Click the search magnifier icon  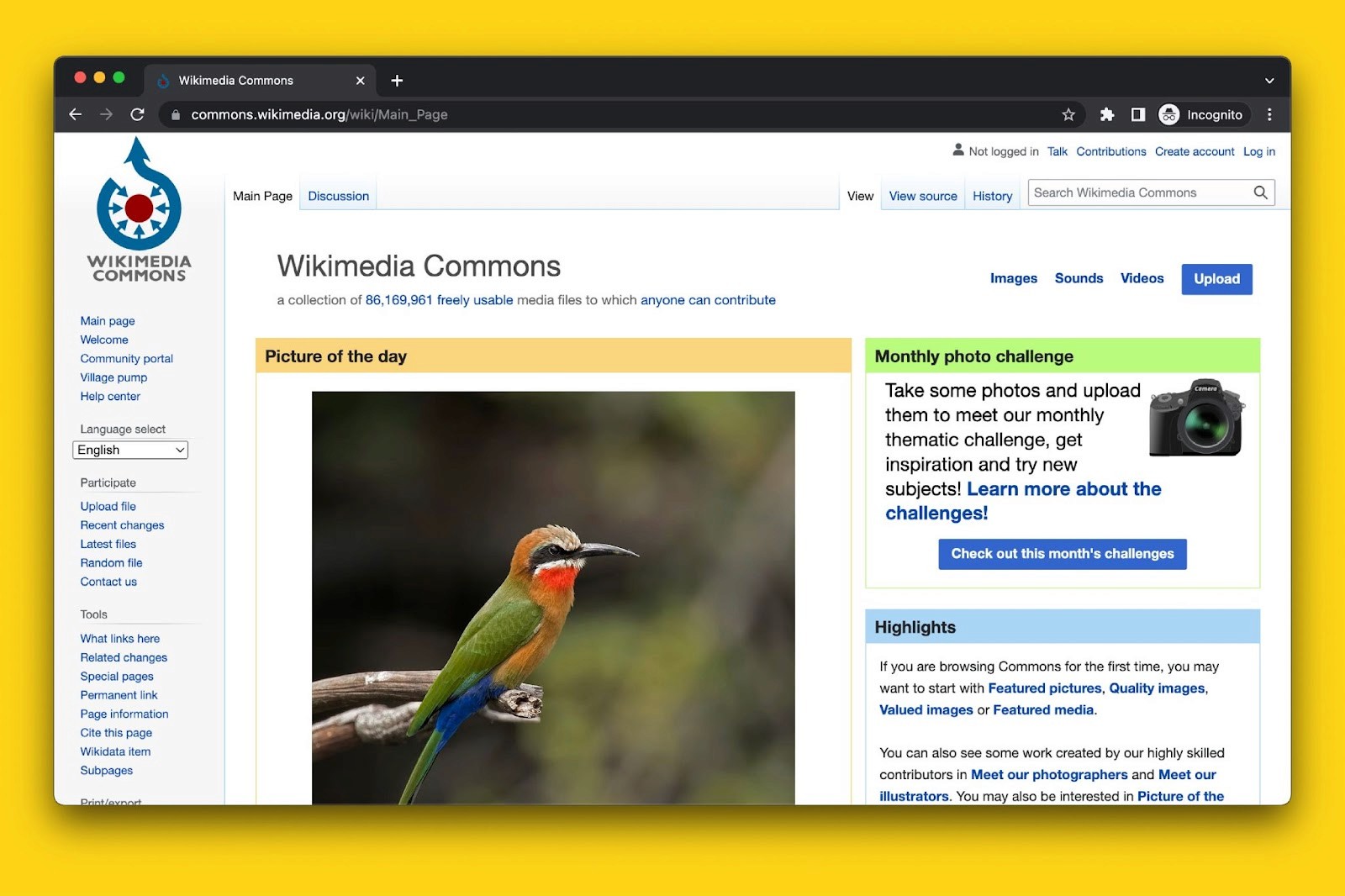[1260, 192]
